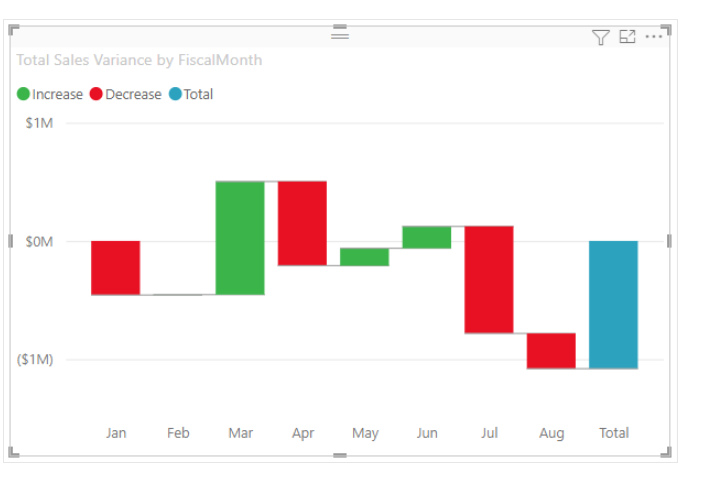Viewport: 702px width, 496px height.
Task: Select the green May bar
Action: pos(364,257)
